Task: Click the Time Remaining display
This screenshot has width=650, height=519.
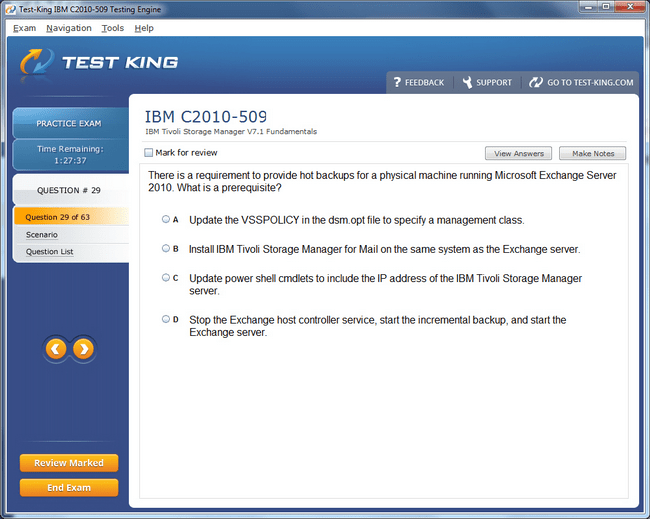Action: (70, 155)
